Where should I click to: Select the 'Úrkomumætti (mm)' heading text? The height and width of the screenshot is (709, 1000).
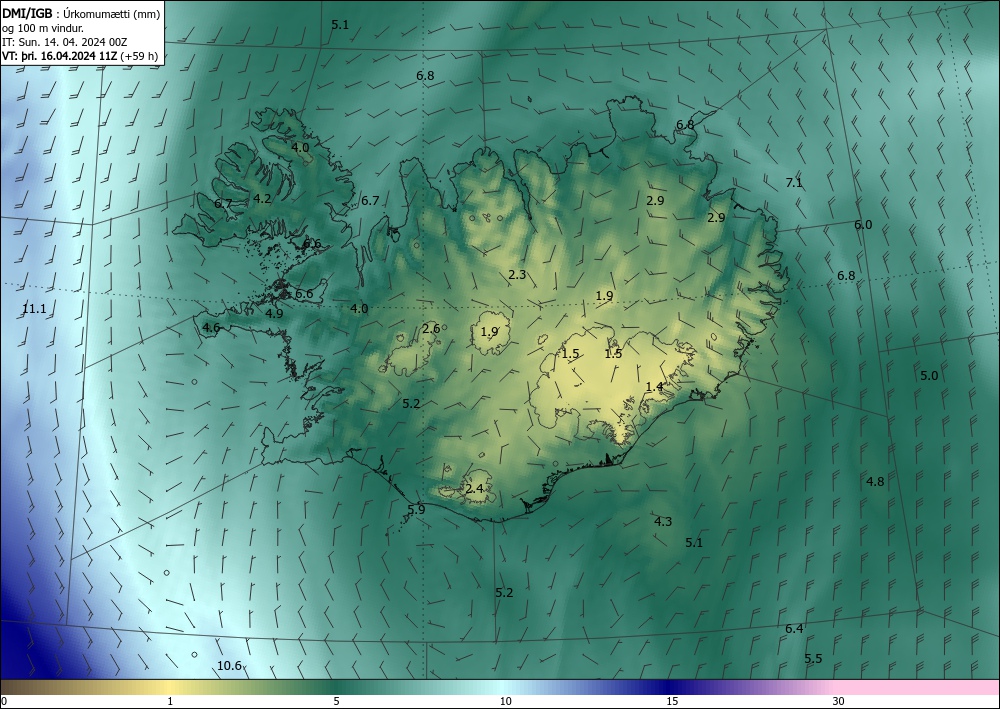point(112,15)
